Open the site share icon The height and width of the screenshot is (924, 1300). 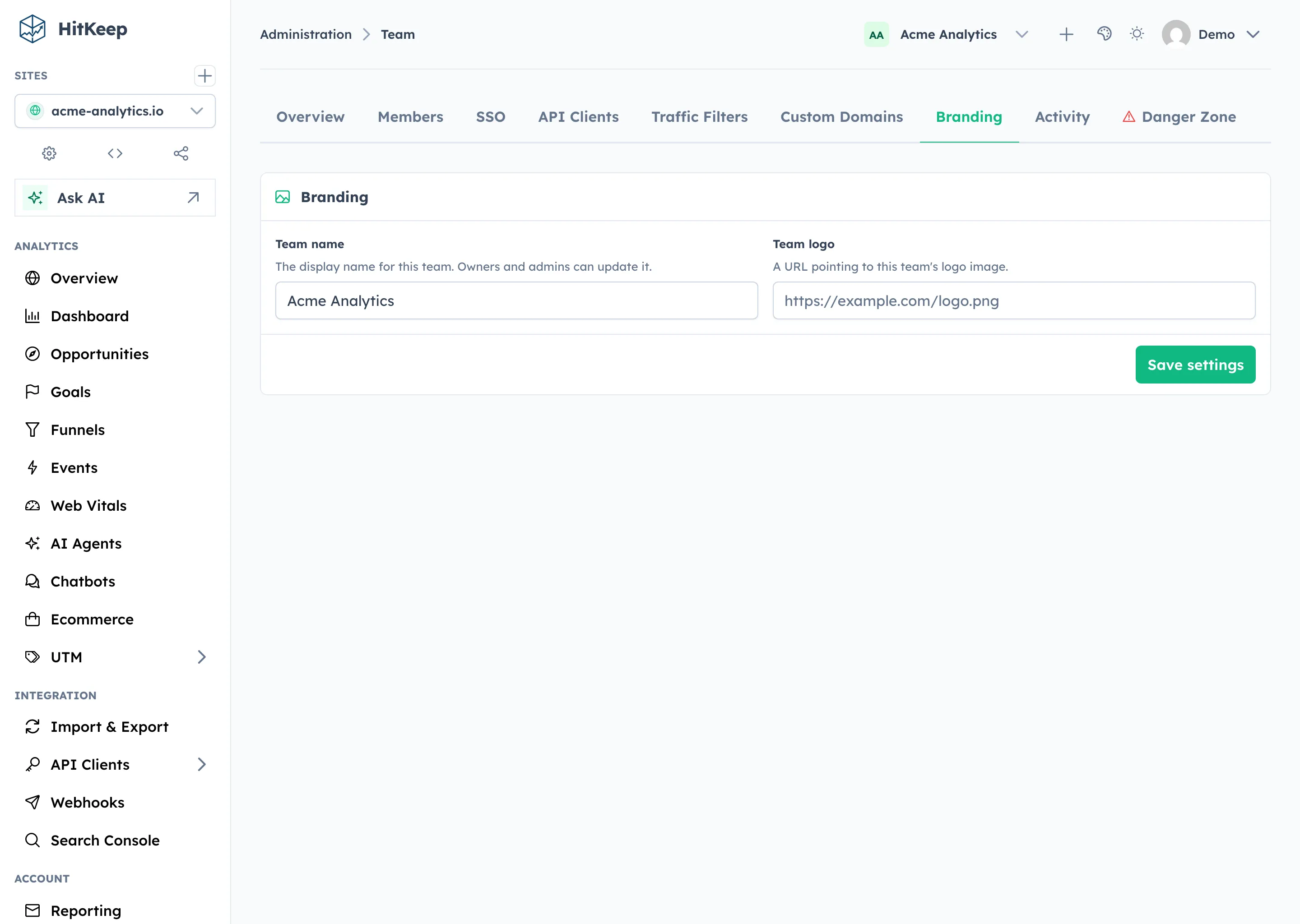tap(181, 153)
